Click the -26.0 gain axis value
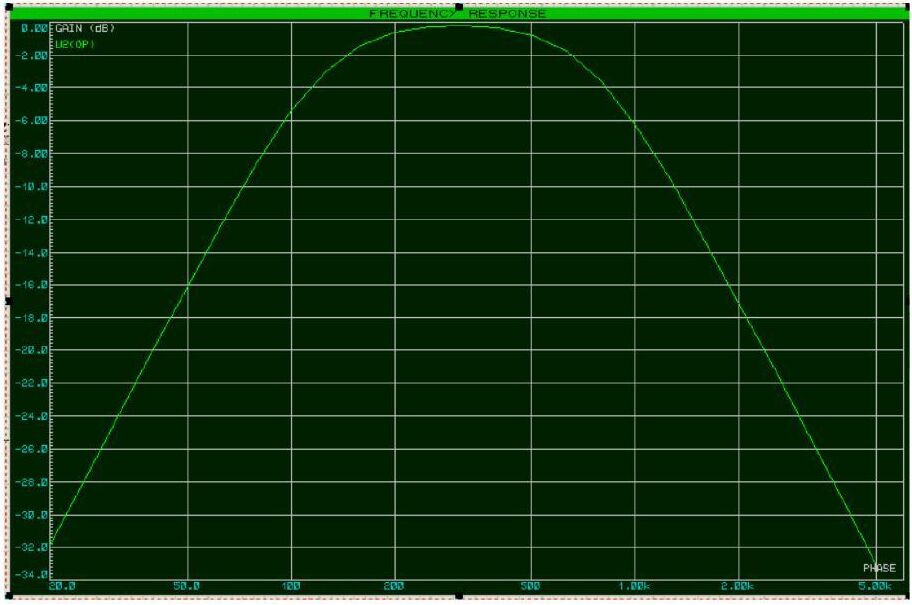This screenshot has width=912, height=605. tap(33, 449)
